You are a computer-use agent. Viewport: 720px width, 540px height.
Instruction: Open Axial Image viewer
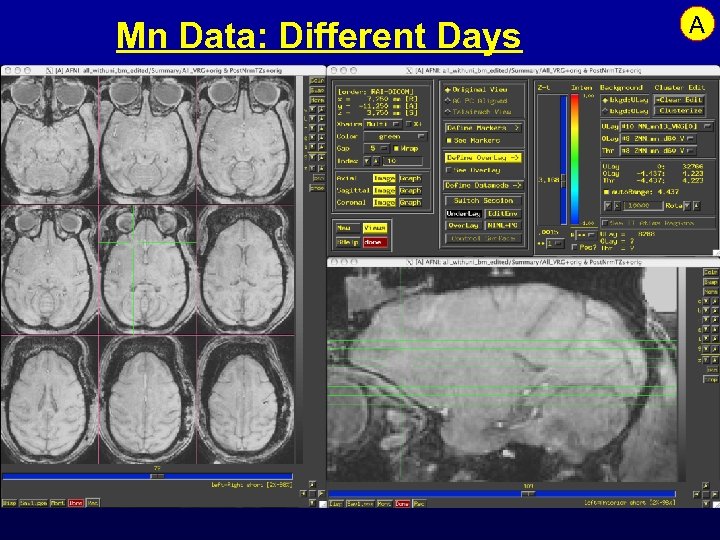(x=384, y=178)
